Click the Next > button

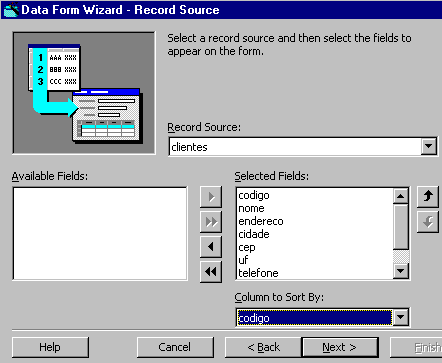(x=340, y=347)
